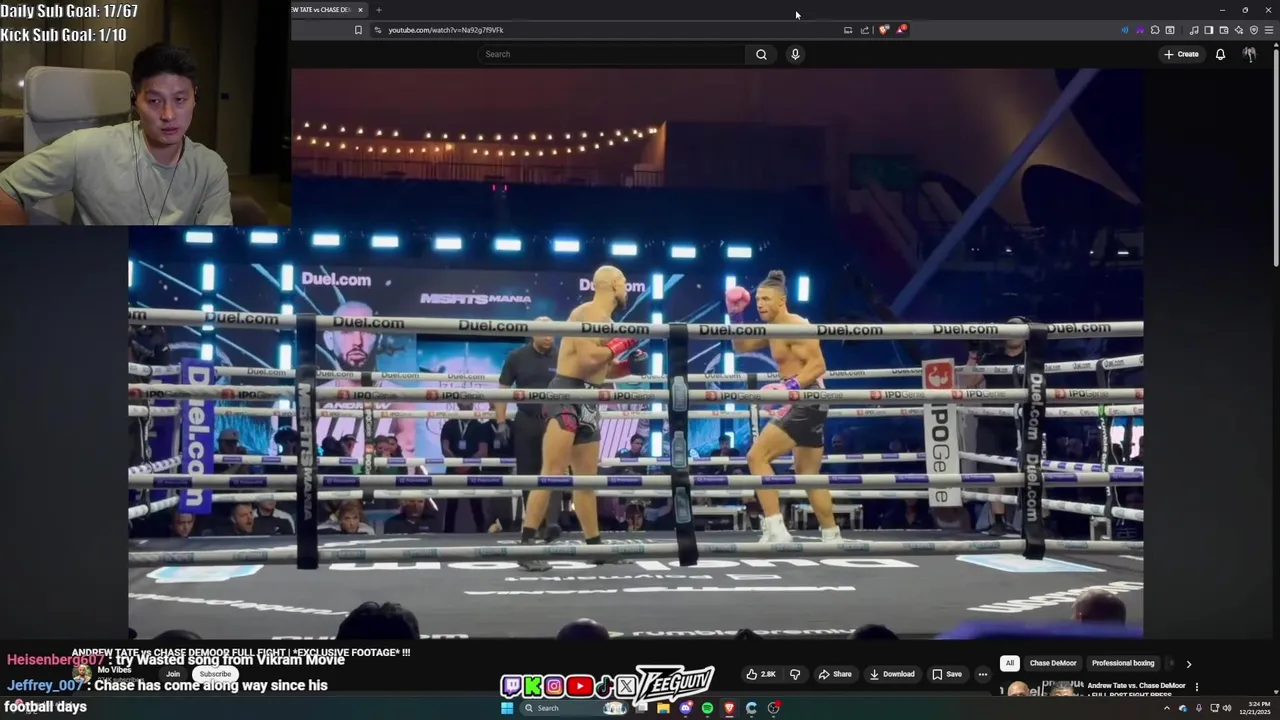
Task: Start voice search with microphone icon
Action: pos(795,54)
